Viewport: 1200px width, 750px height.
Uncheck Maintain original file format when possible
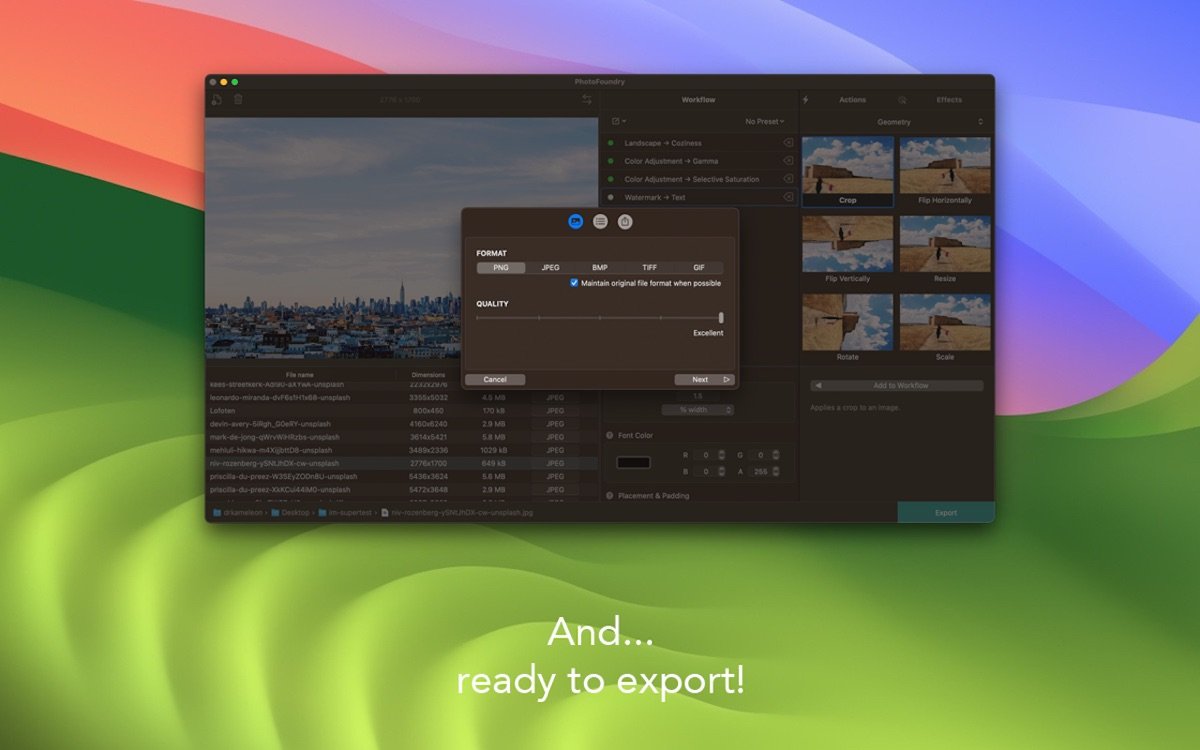point(574,283)
